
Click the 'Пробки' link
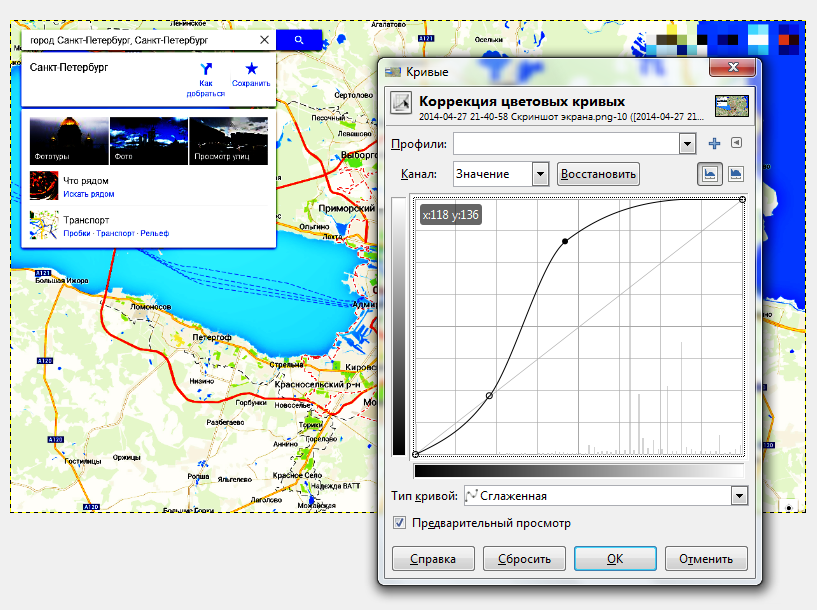point(77,233)
